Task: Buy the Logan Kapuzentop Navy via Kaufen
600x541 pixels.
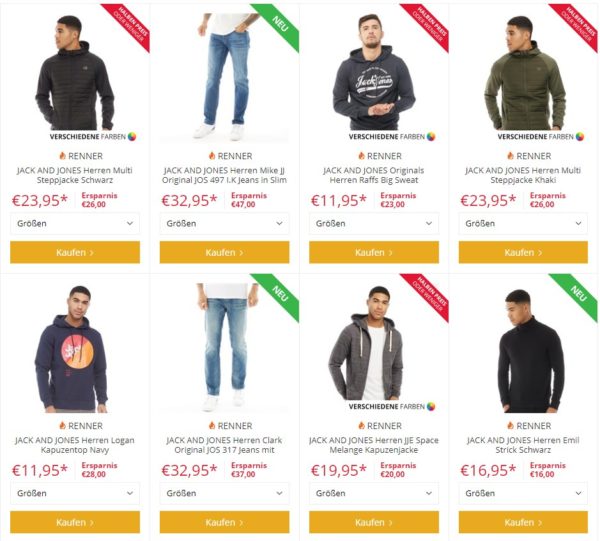Action: click(75, 522)
